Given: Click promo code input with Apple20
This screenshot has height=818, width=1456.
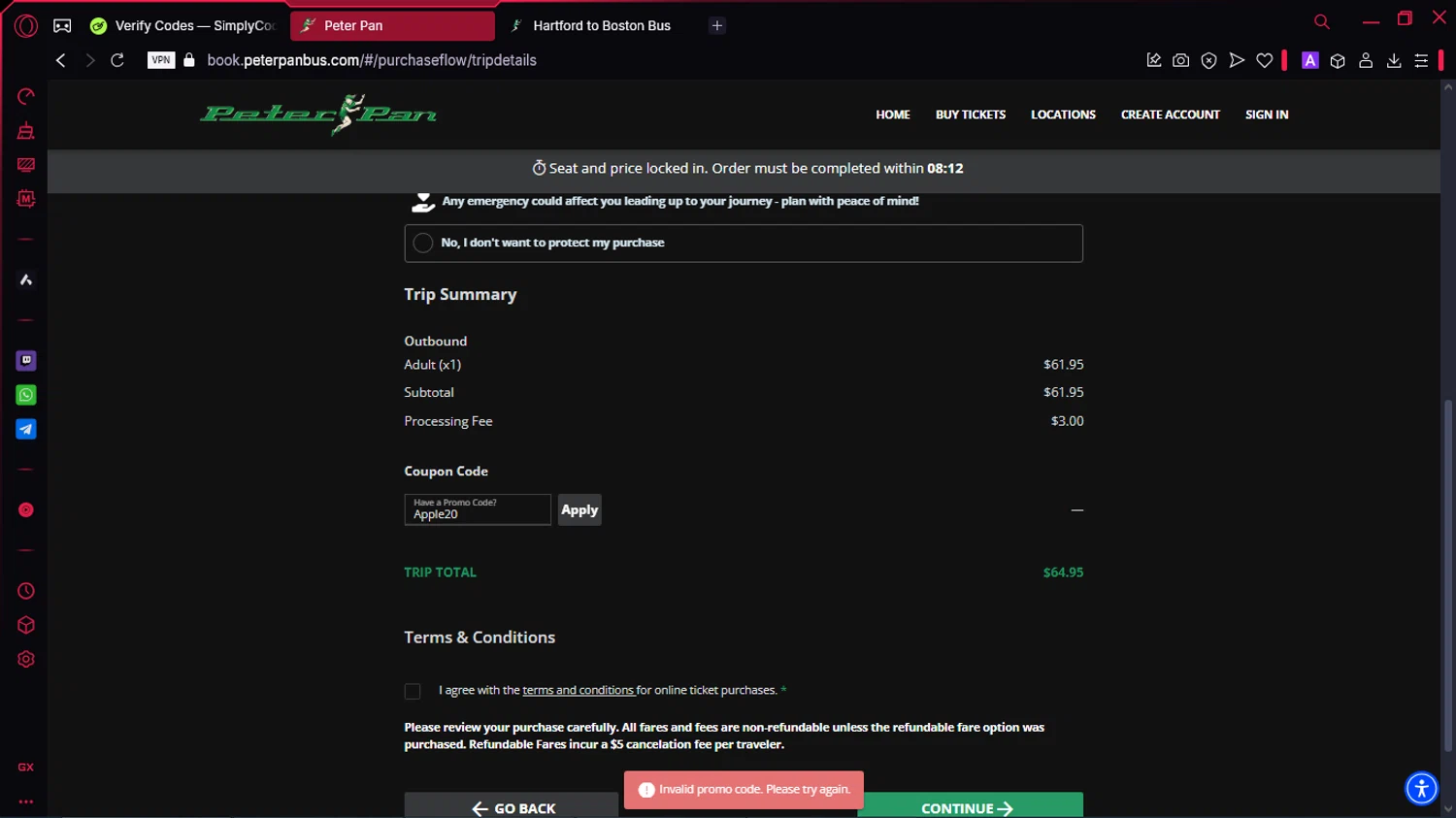Looking at the screenshot, I should point(478,509).
